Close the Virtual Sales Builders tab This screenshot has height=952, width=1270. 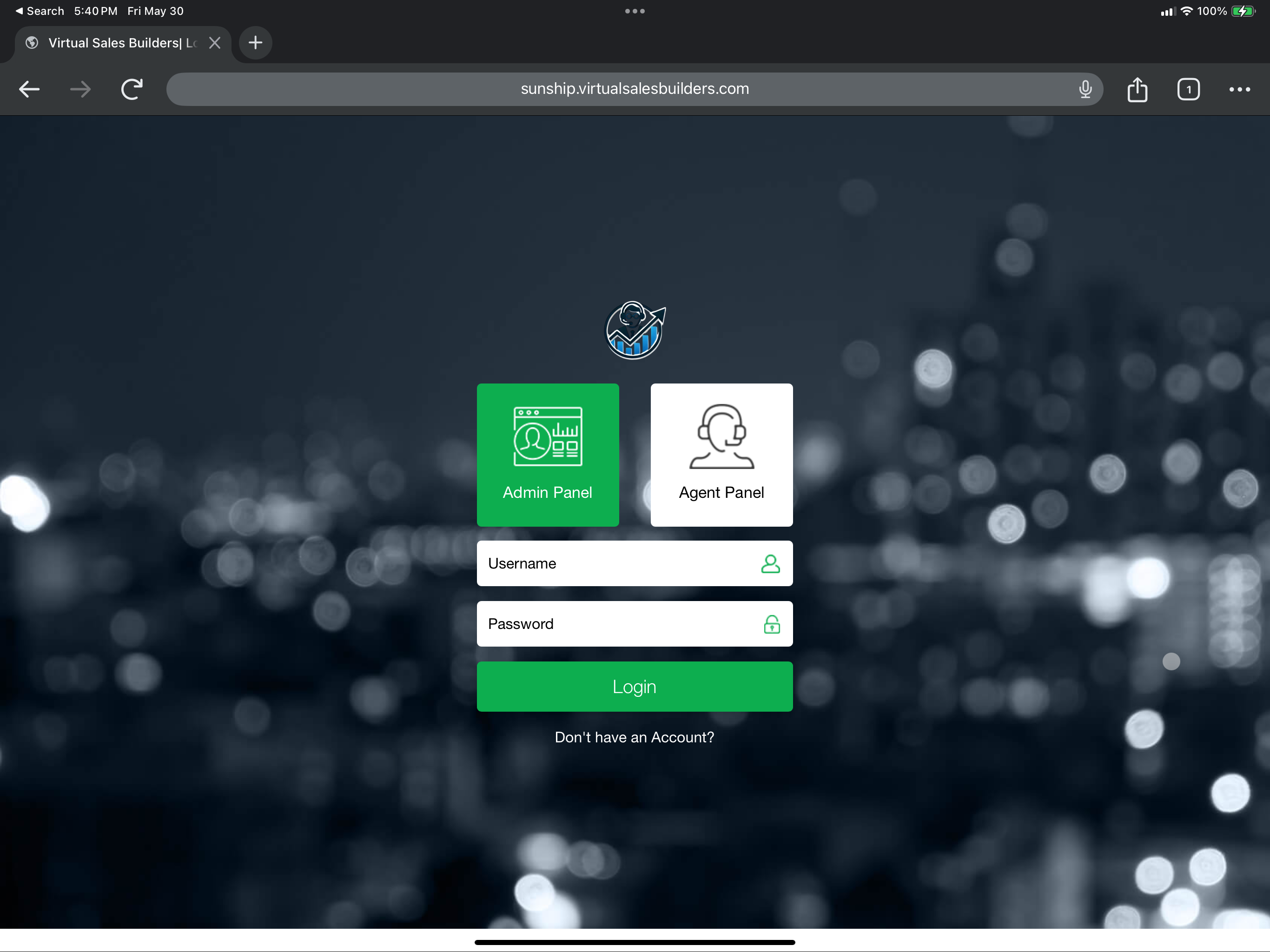point(215,43)
